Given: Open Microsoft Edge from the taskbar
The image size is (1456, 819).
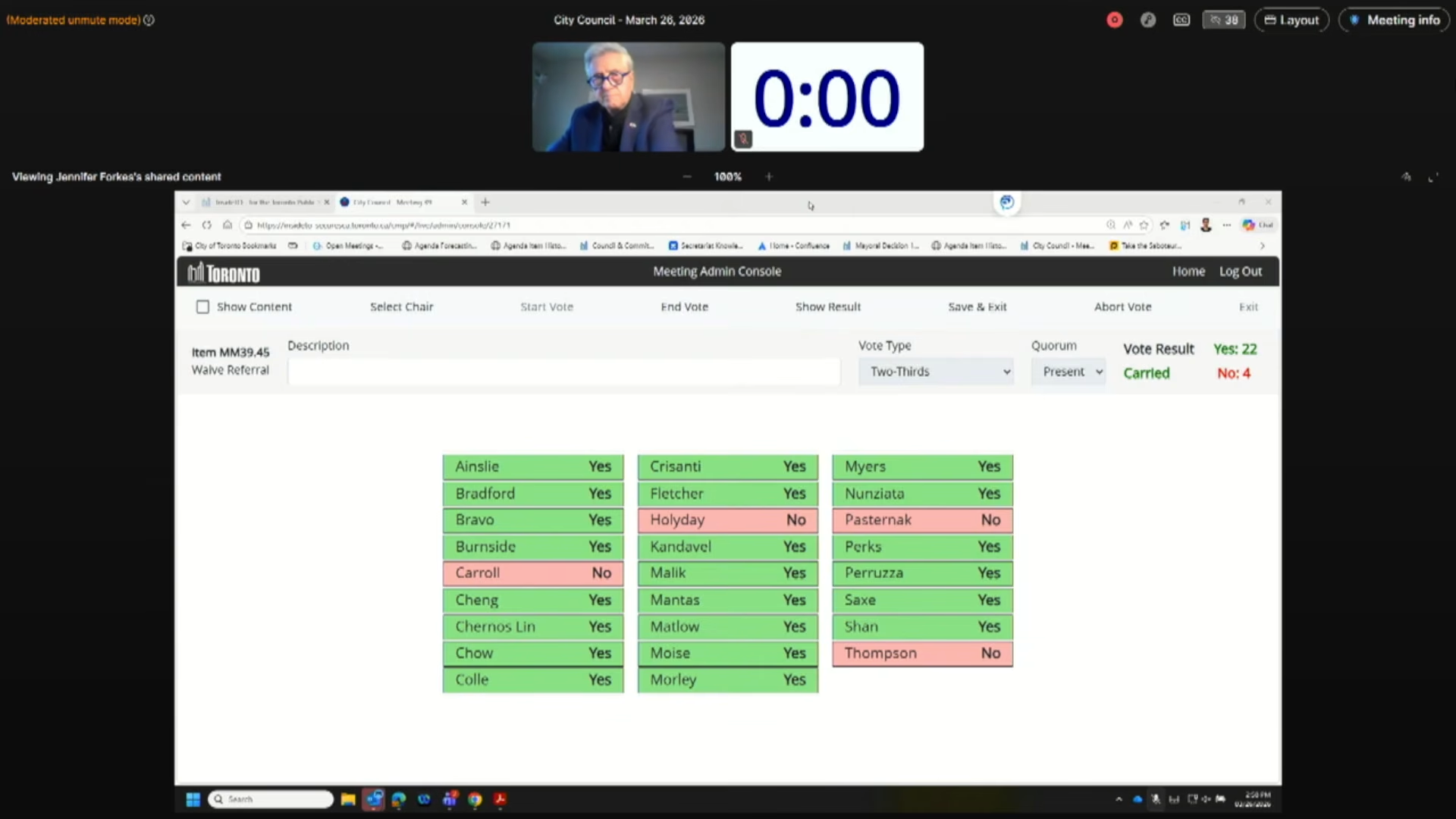Looking at the screenshot, I should (399, 799).
